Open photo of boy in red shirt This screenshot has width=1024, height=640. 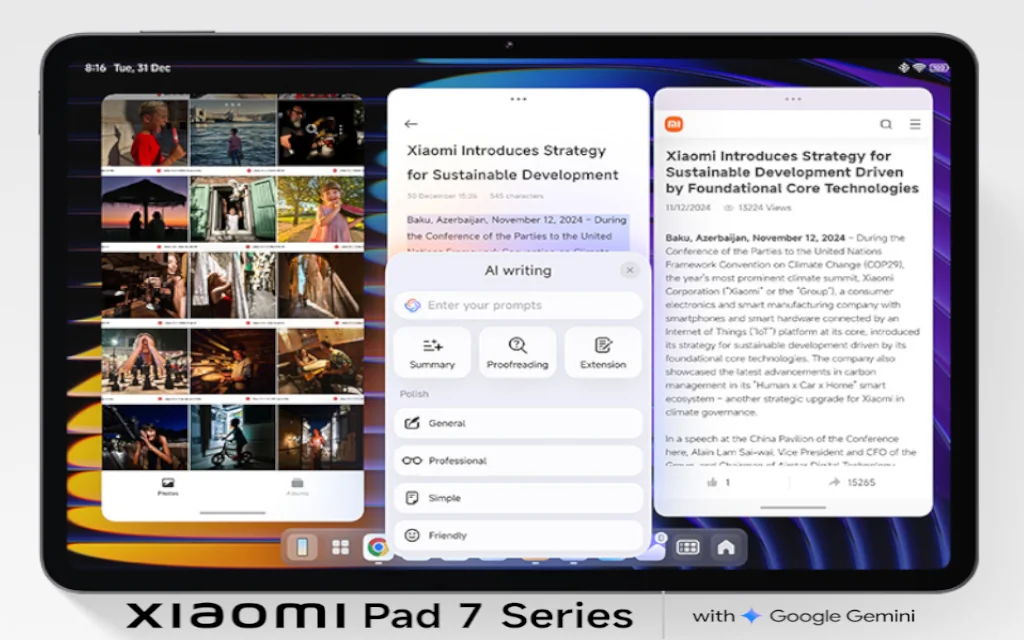tap(145, 131)
